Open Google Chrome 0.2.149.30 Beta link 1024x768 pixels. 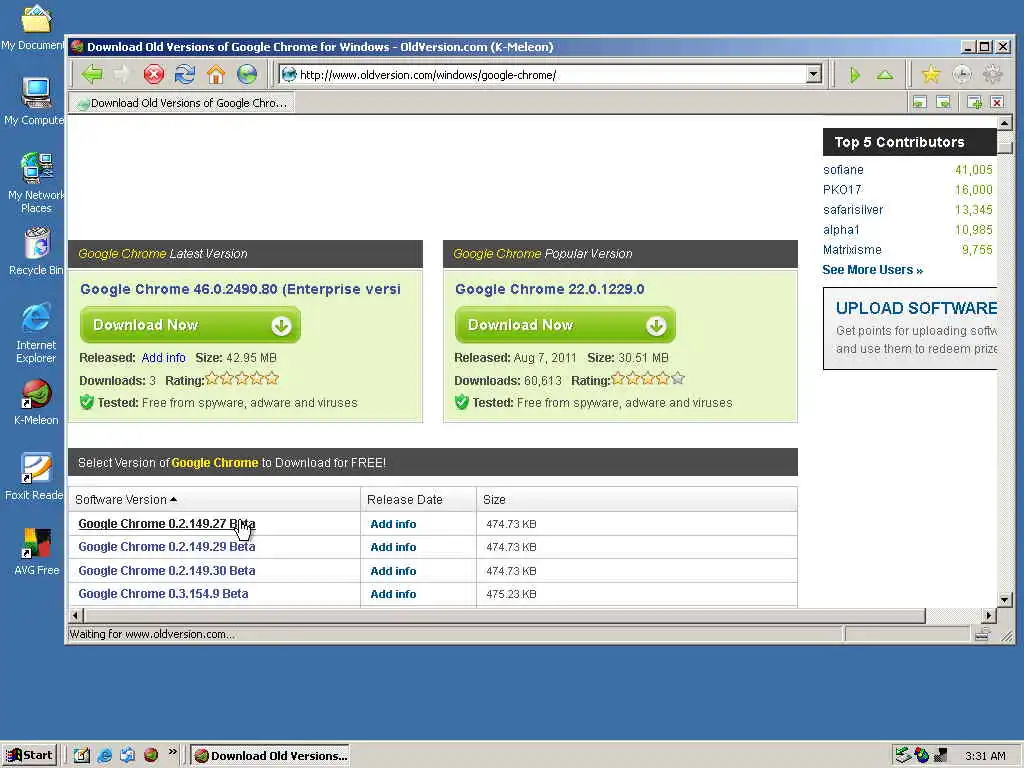coord(167,571)
